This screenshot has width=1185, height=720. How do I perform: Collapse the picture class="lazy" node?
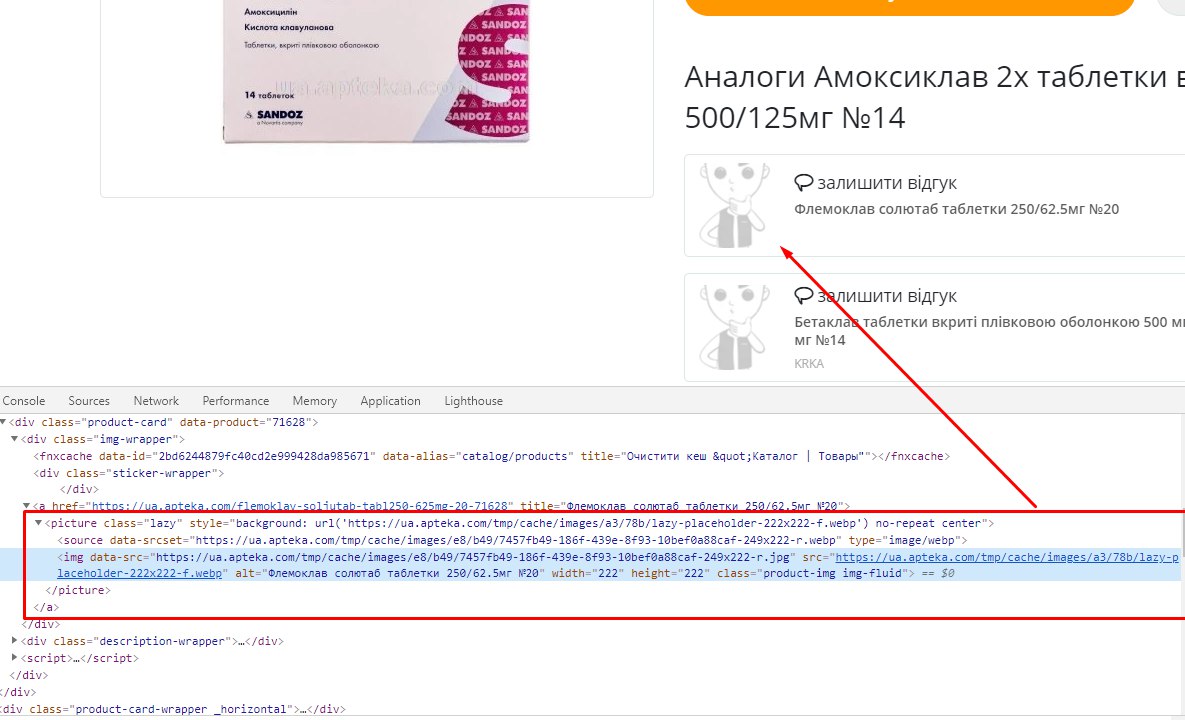[39, 523]
